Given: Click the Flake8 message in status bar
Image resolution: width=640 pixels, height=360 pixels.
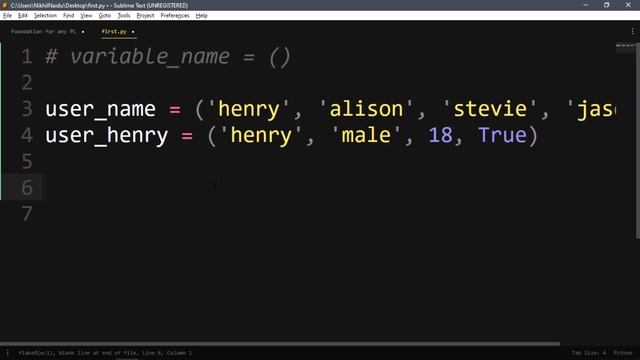Looking at the screenshot, I should (105, 353).
